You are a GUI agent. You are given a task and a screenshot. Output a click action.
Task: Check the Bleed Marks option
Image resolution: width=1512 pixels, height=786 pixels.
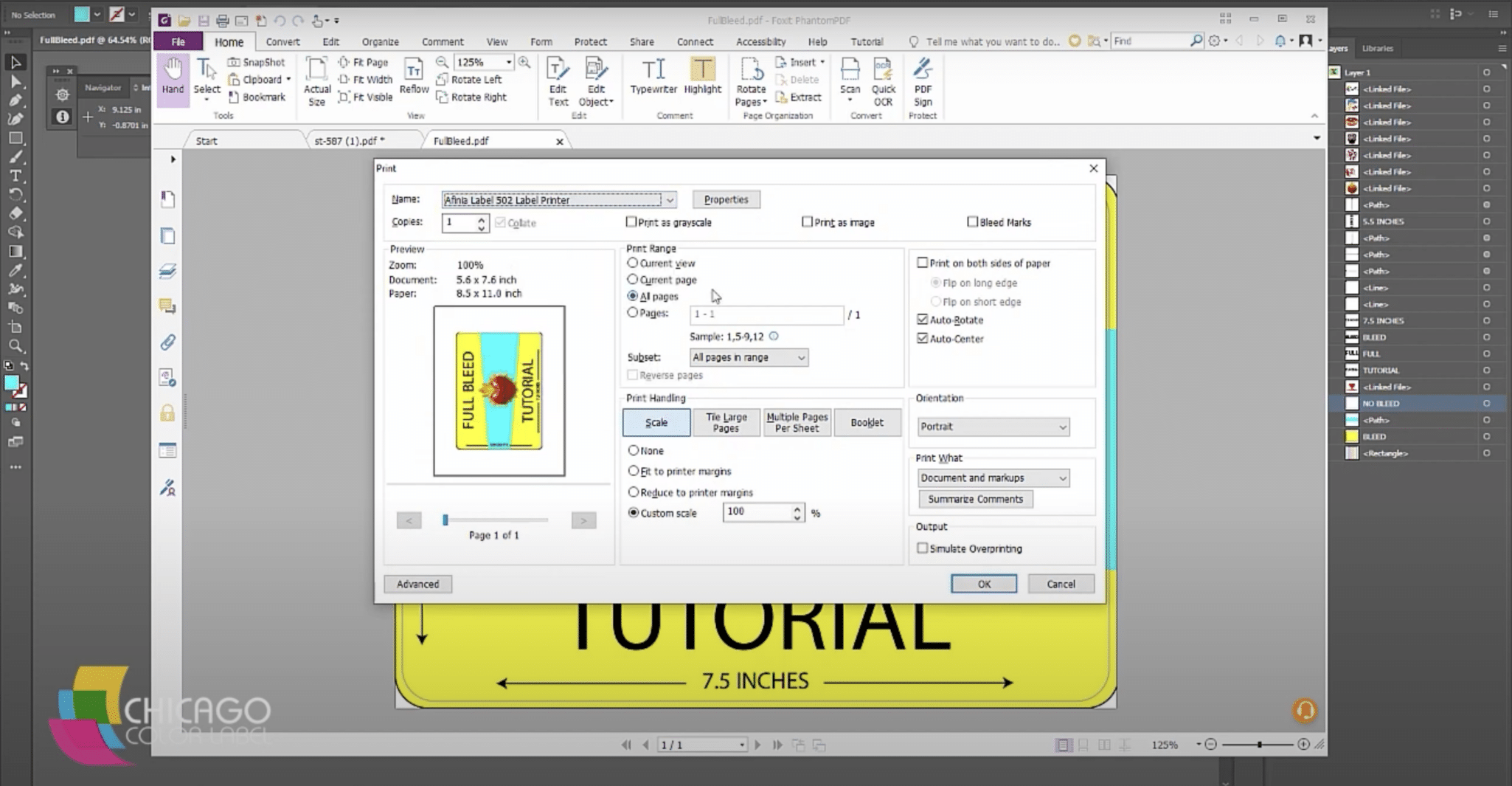point(972,222)
